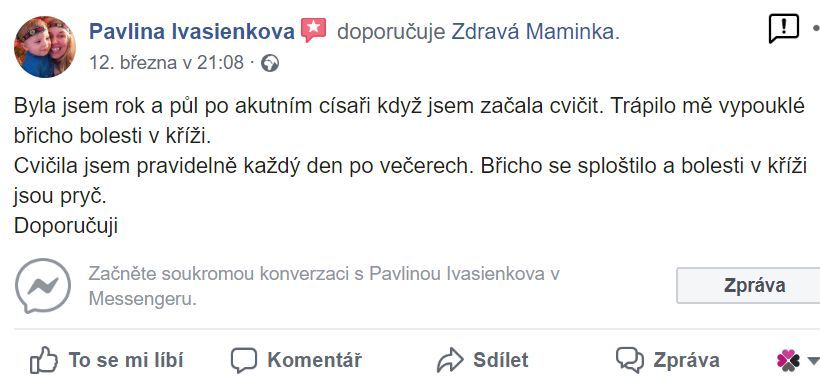820x377 pixels.
Task: Choose the Sdílet action
Action: 500,360
